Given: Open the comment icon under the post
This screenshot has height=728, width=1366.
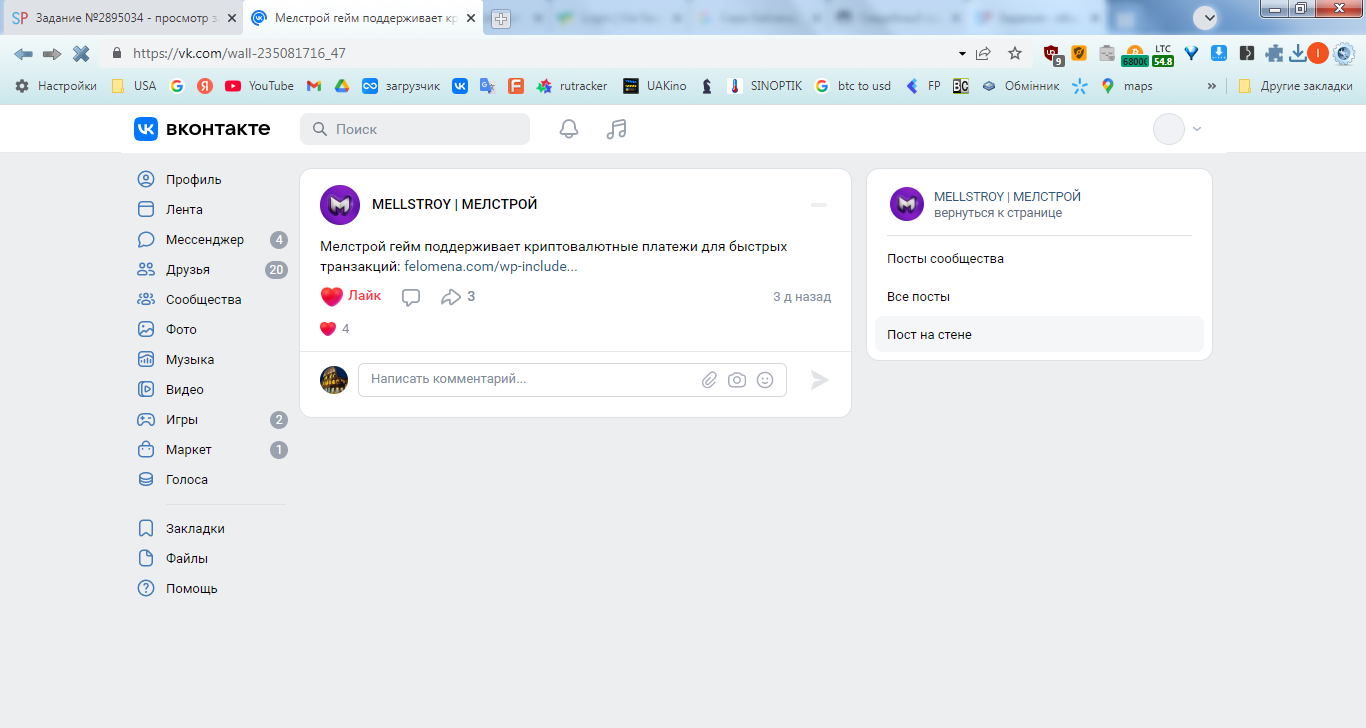Looking at the screenshot, I should click(411, 297).
